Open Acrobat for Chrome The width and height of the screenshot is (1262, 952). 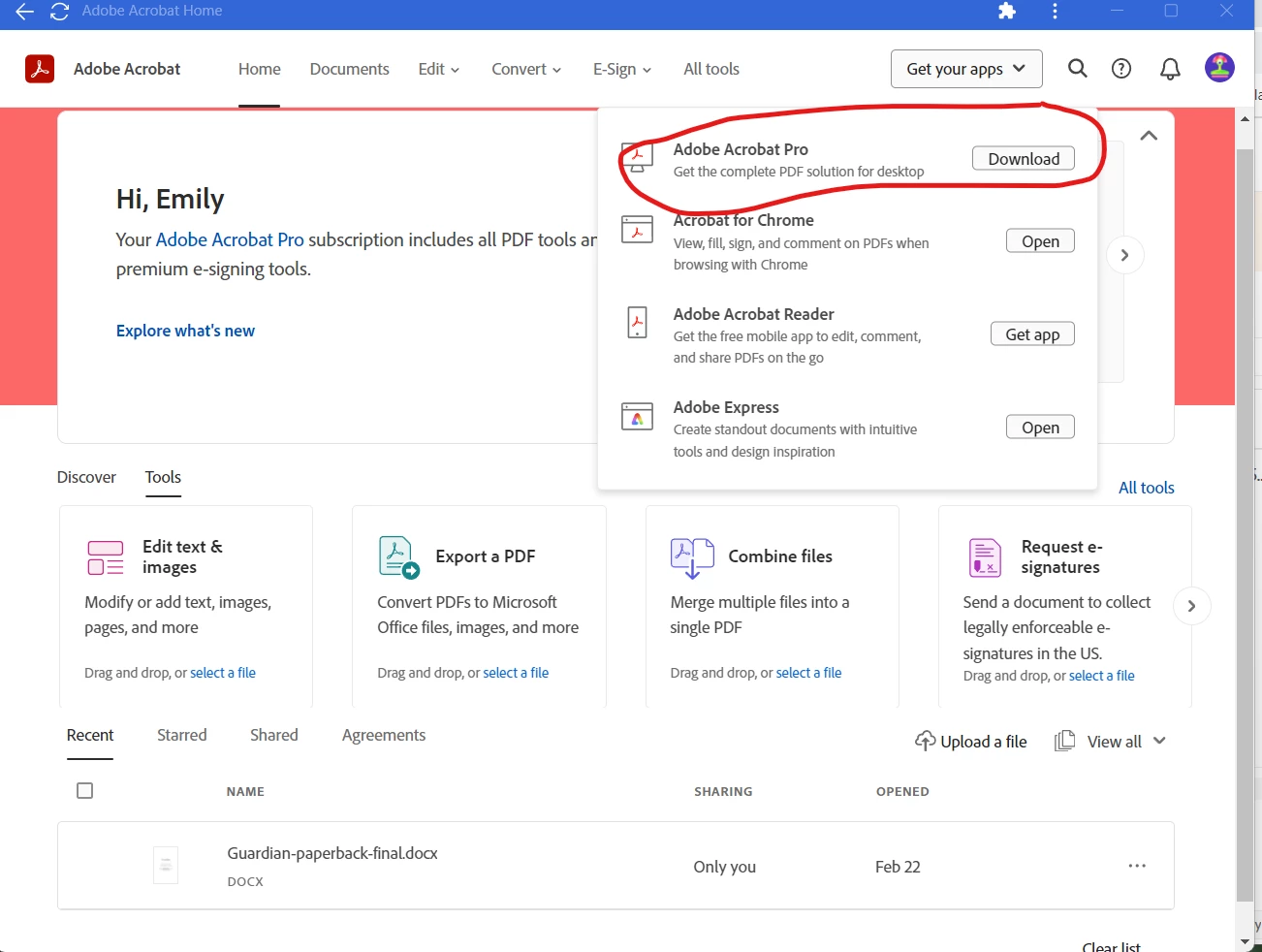pyautogui.click(x=1040, y=241)
